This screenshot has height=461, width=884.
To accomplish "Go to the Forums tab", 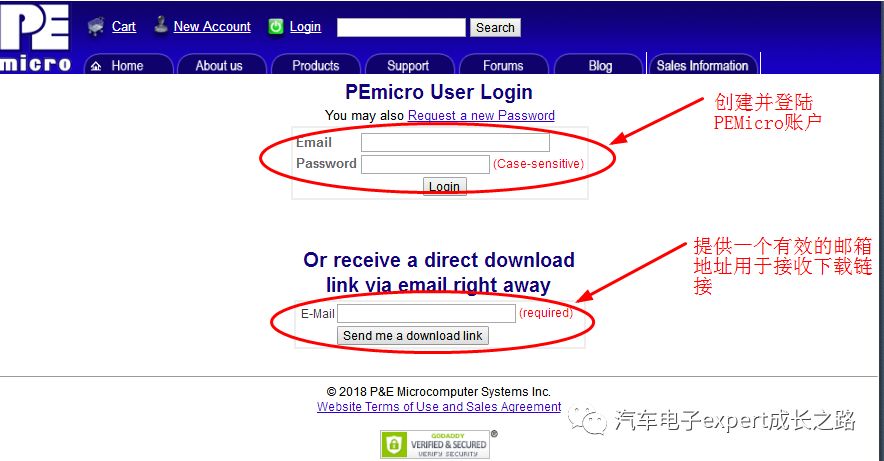I will (503, 65).
